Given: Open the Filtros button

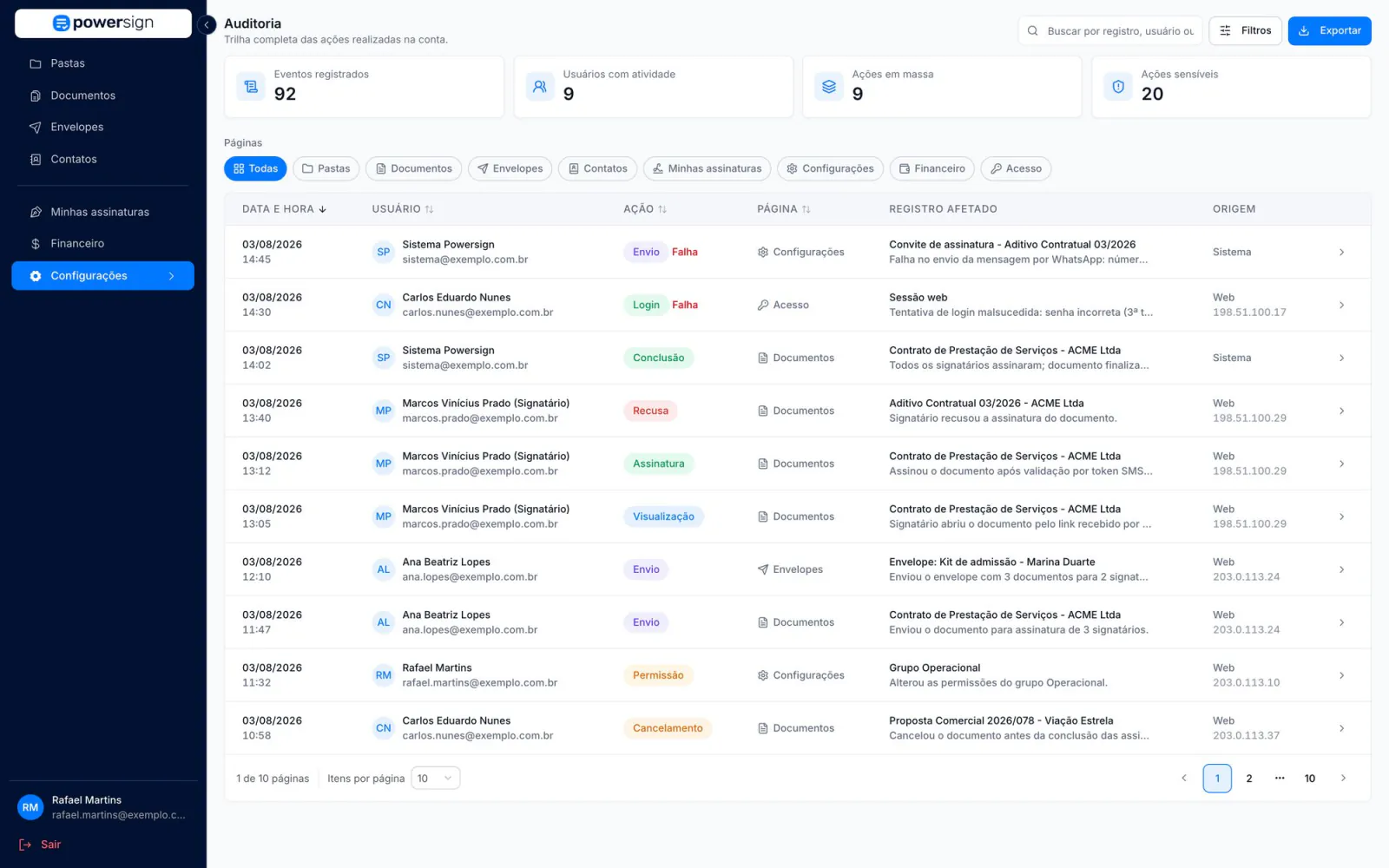Looking at the screenshot, I should click(1245, 30).
